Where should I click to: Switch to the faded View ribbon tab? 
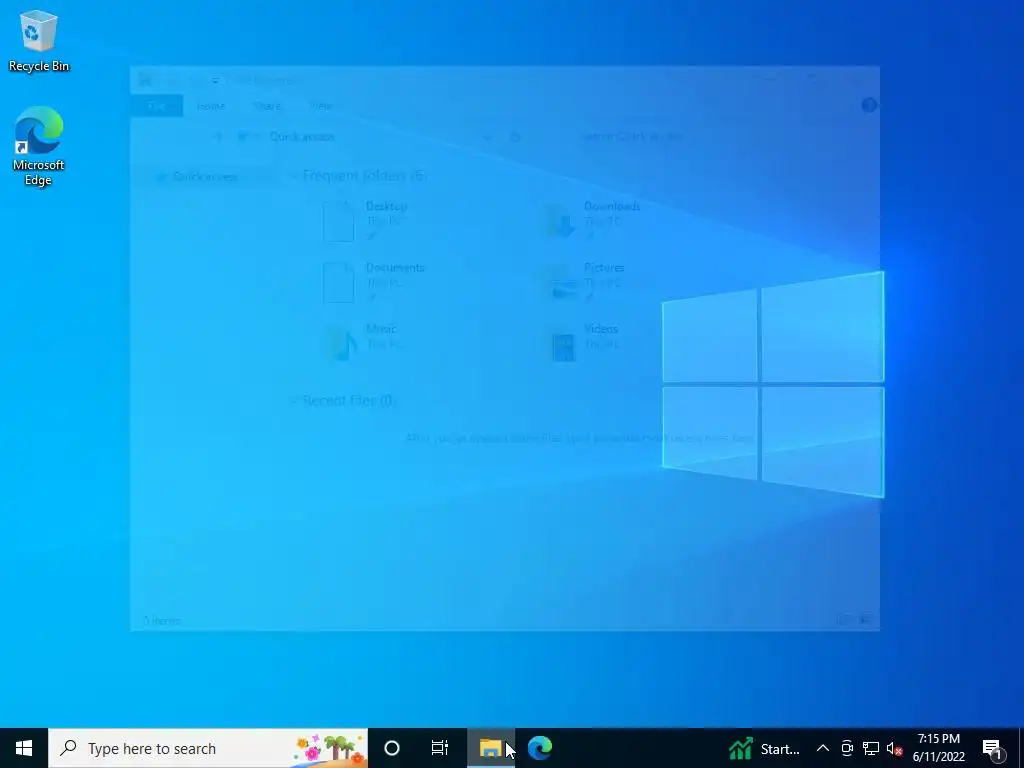pyautogui.click(x=321, y=106)
